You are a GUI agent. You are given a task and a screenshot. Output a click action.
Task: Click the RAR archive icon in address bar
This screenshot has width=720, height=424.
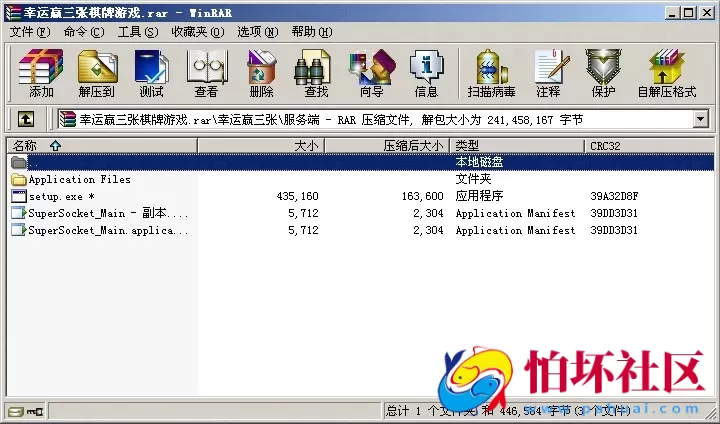tap(68, 119)
